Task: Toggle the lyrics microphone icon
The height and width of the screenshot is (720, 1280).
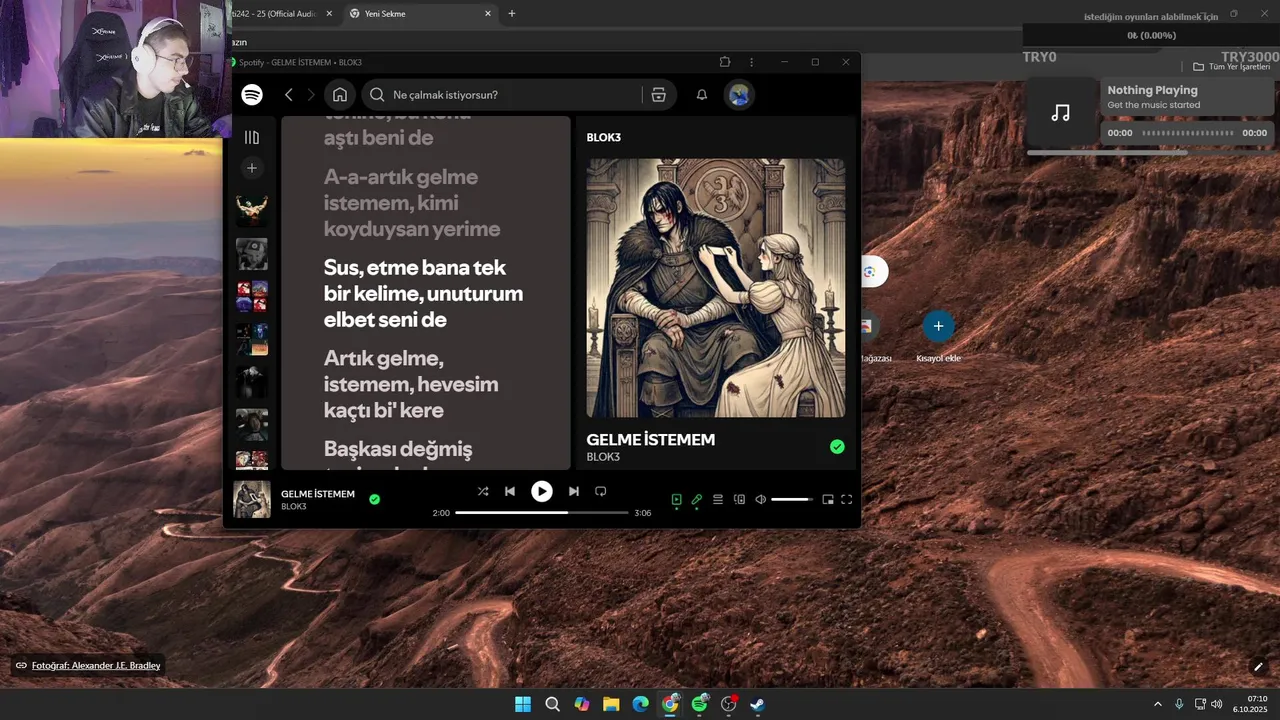Action: pyautogui.click(x=697, y=499)
